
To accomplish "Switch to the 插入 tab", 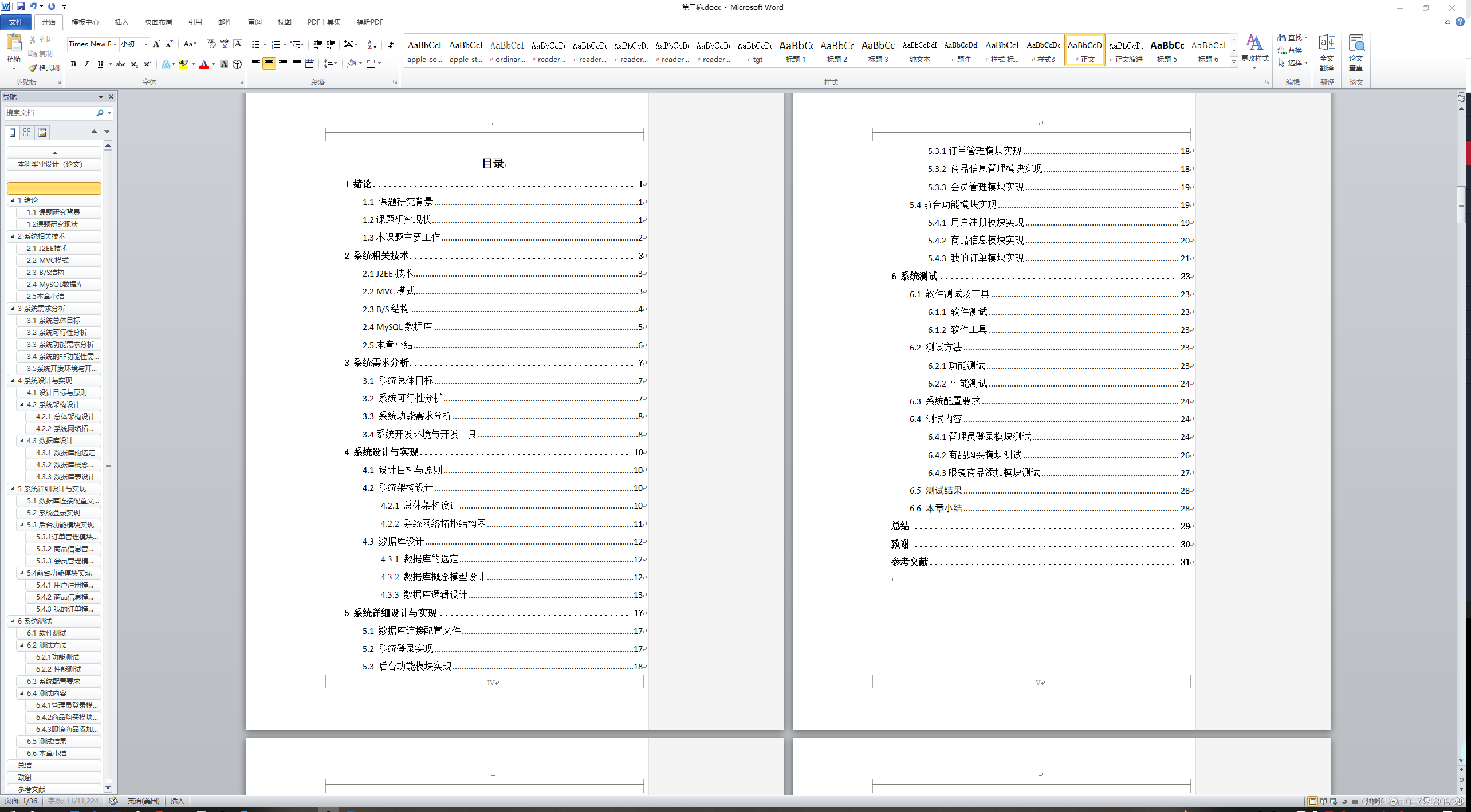I will click(x=121, y=22).
